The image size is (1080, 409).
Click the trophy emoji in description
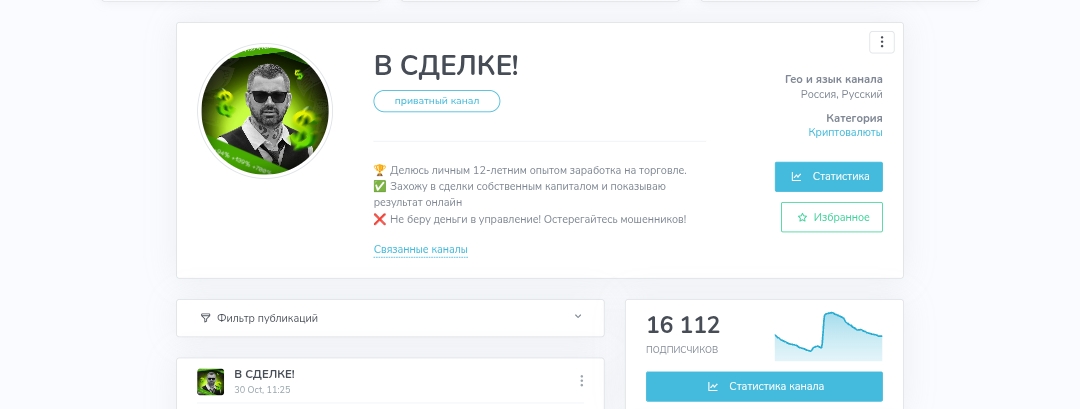(x=380, y=170)
